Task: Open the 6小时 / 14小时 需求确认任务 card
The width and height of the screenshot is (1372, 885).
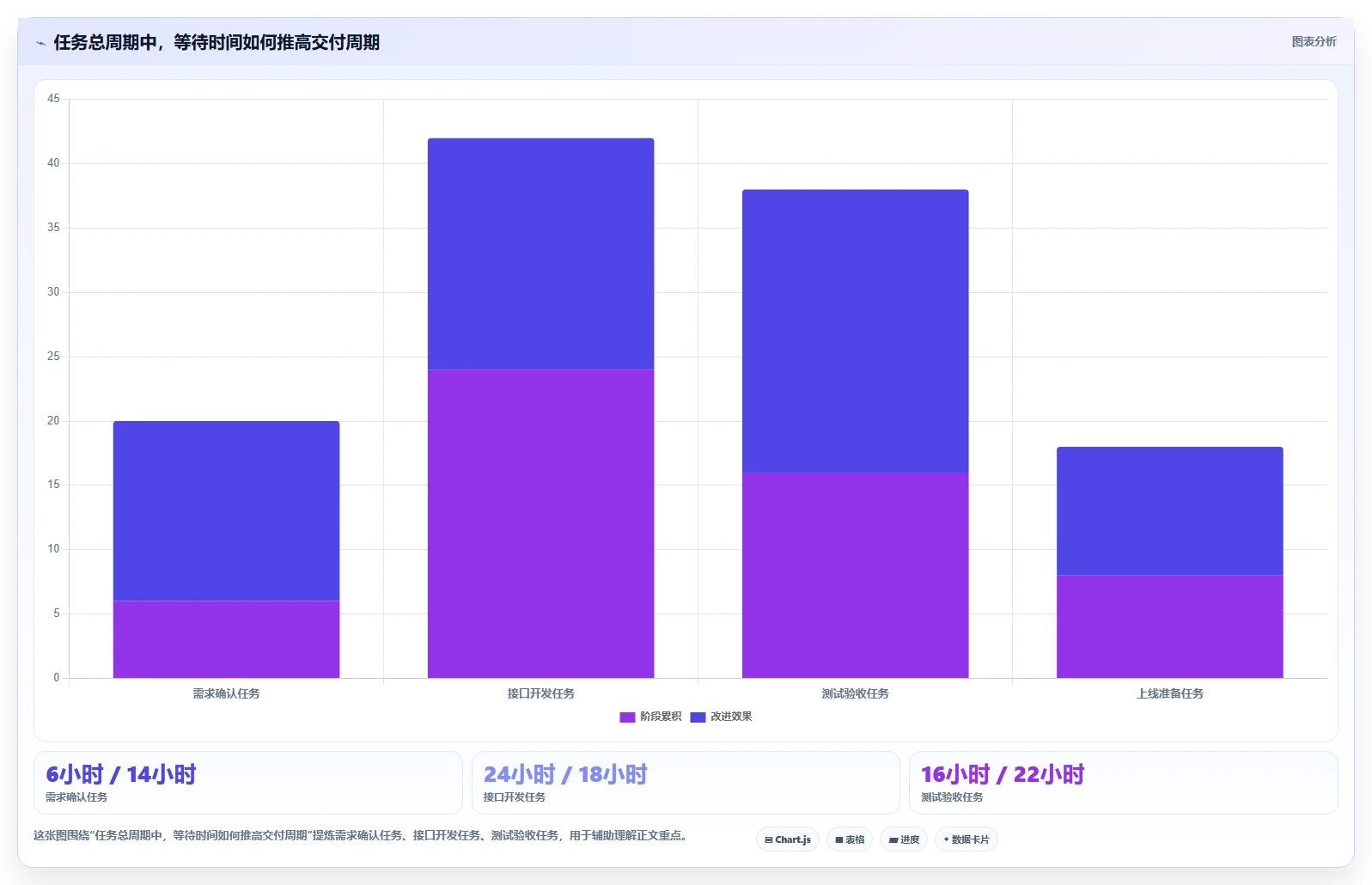Action: pos(248,783)
